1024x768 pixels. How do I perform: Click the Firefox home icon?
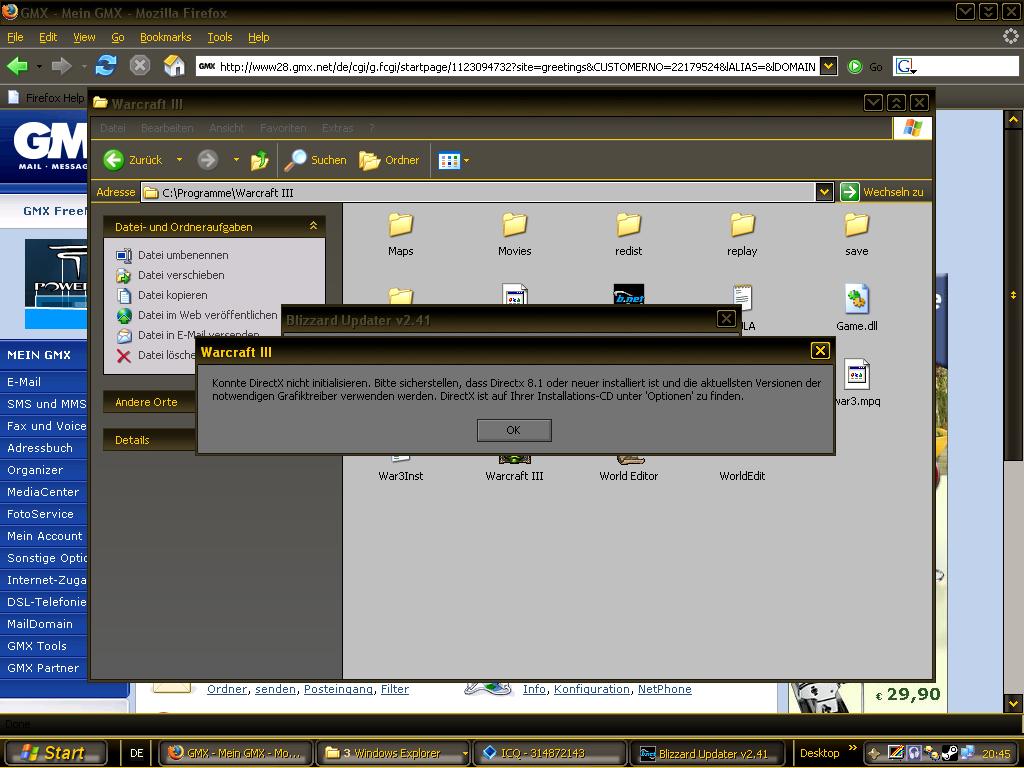click(174, 66)
